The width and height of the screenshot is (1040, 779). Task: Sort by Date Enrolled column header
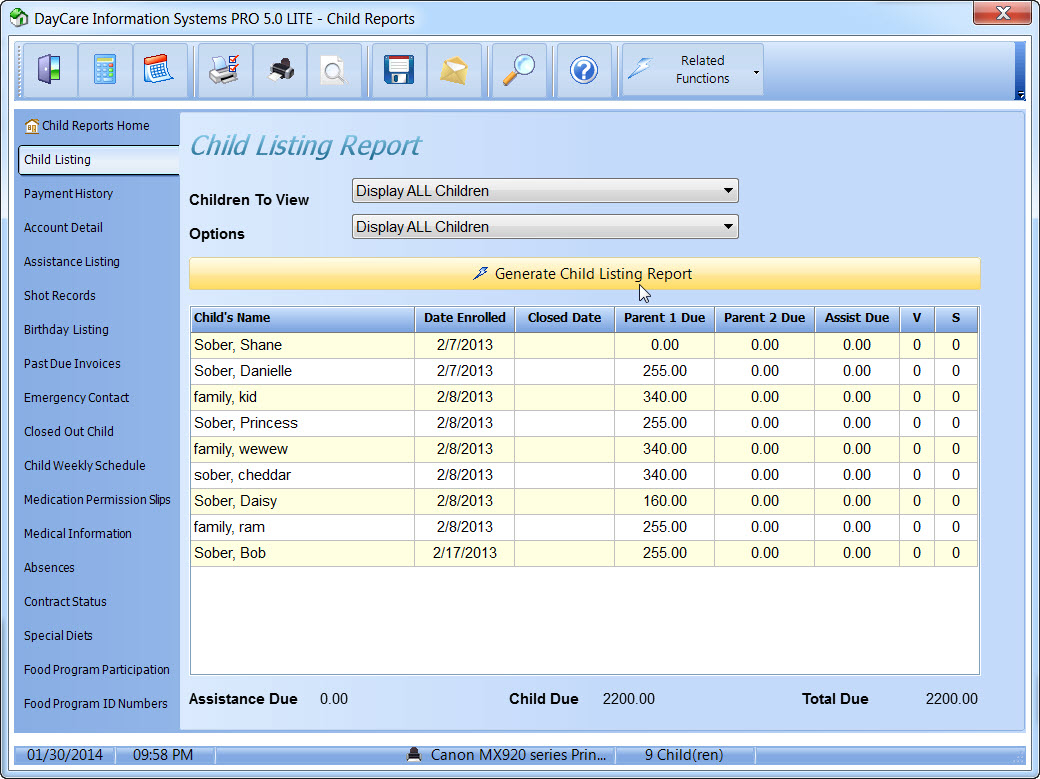464,318
